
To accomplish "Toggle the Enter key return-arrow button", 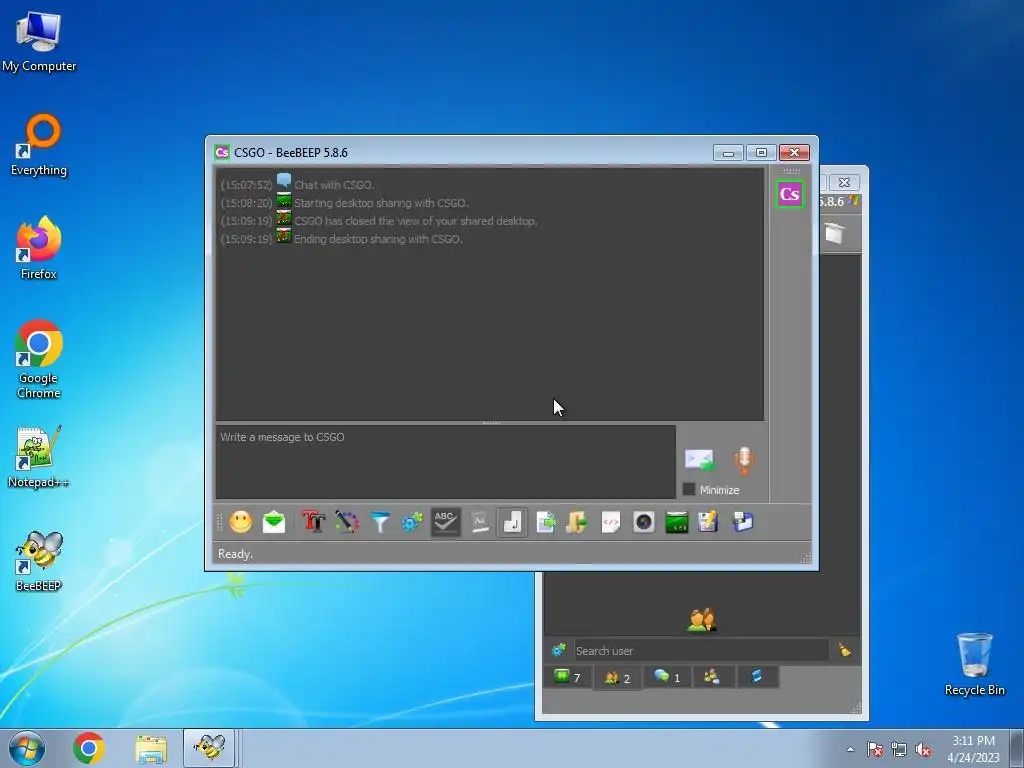I will point(512,522).
